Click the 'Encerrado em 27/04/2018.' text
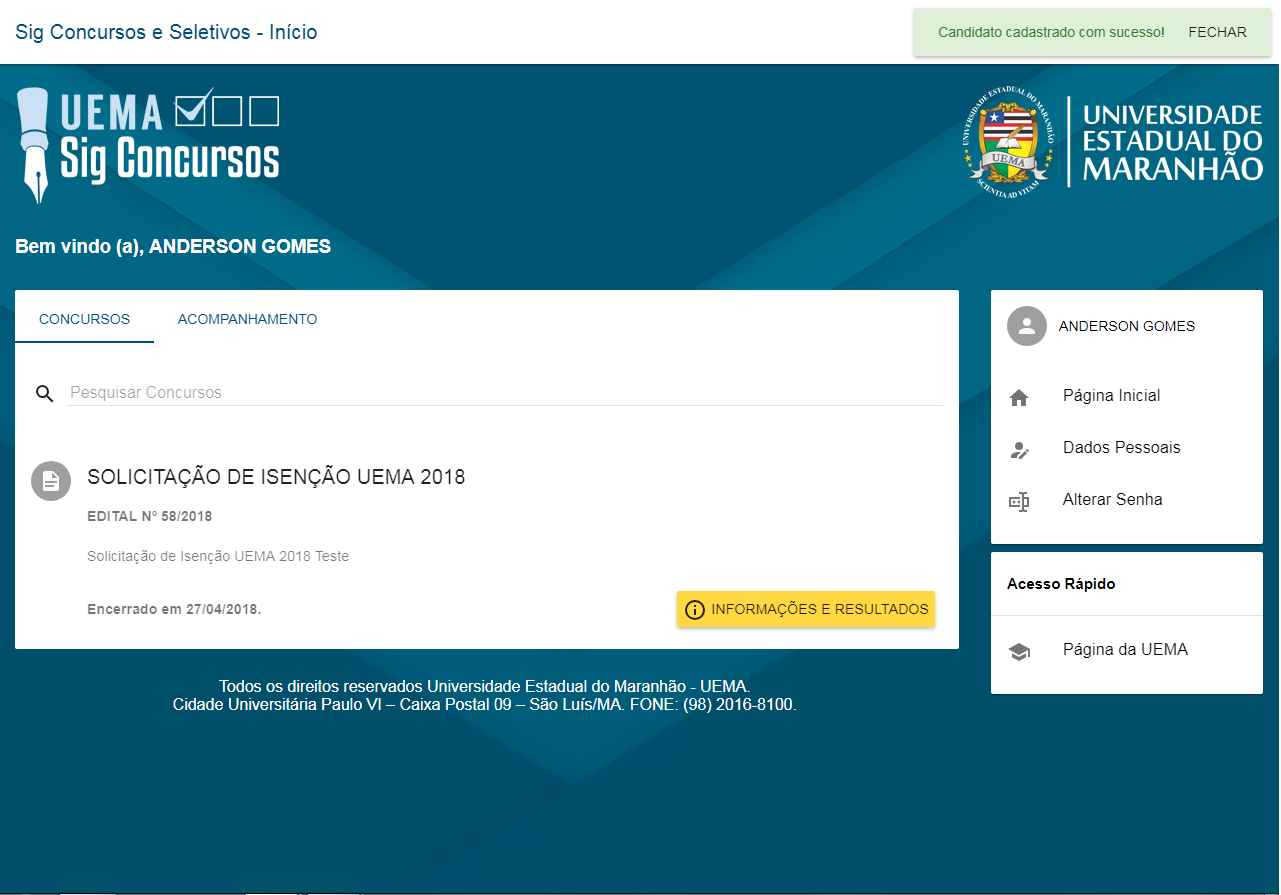 point(174,609)
